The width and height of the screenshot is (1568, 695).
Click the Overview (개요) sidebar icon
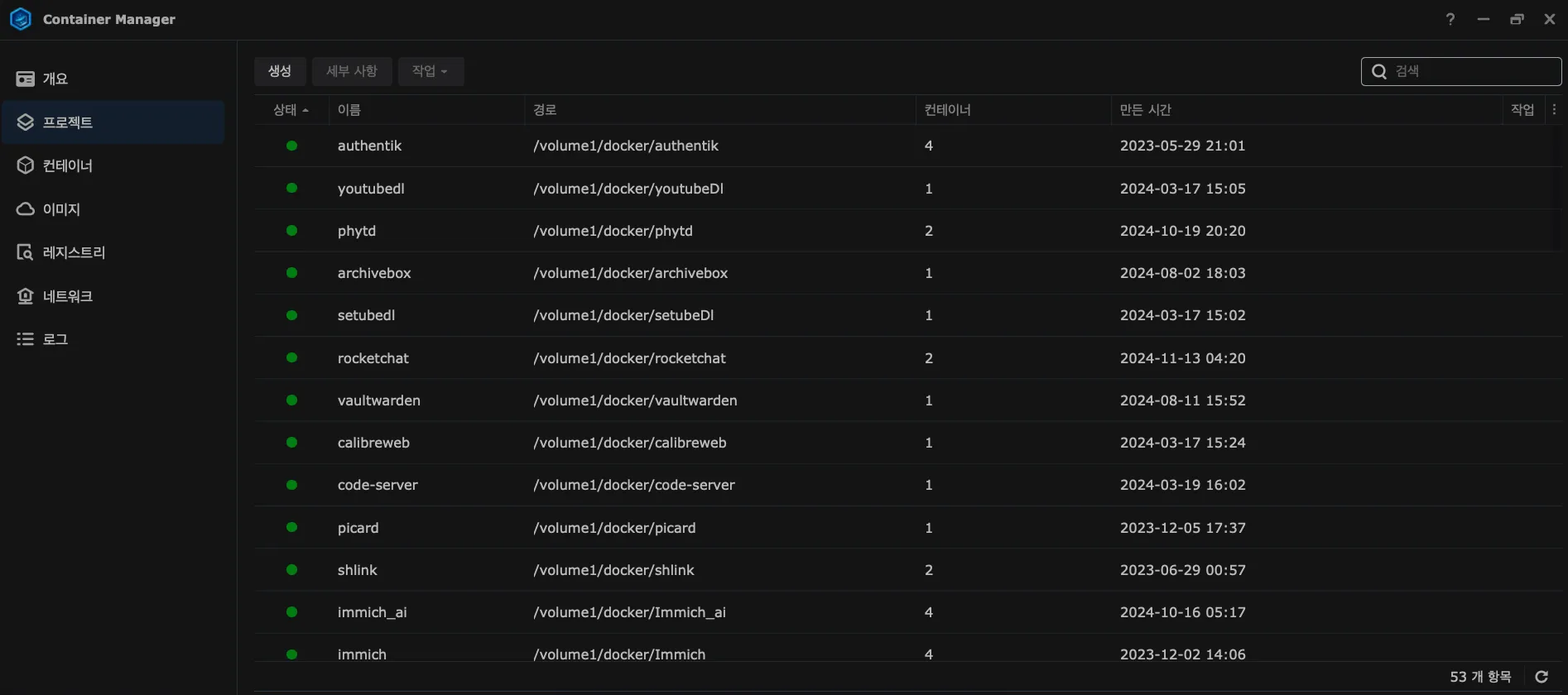[26, 79]
